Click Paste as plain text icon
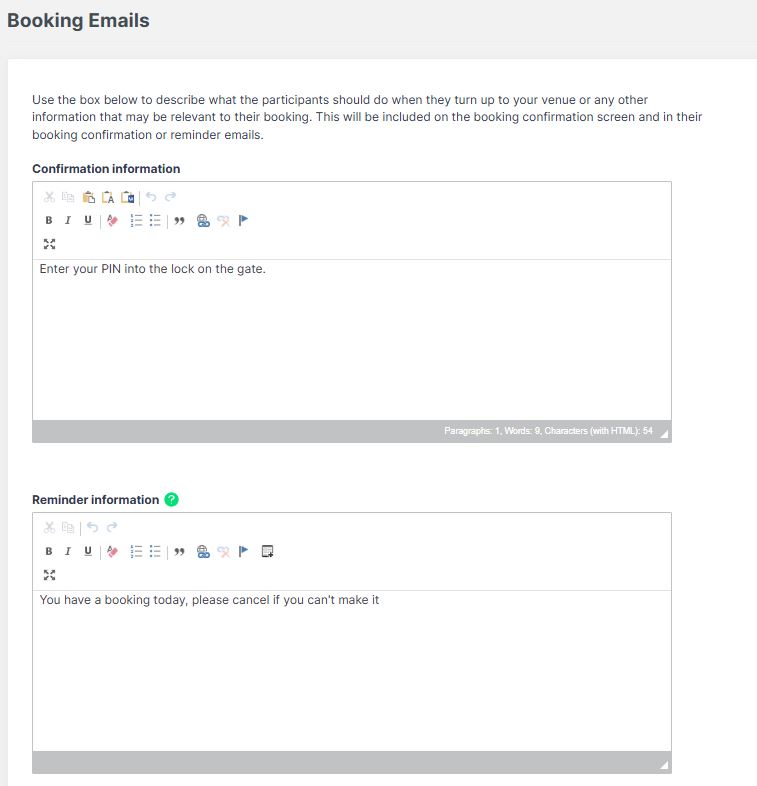 [108, 197]
